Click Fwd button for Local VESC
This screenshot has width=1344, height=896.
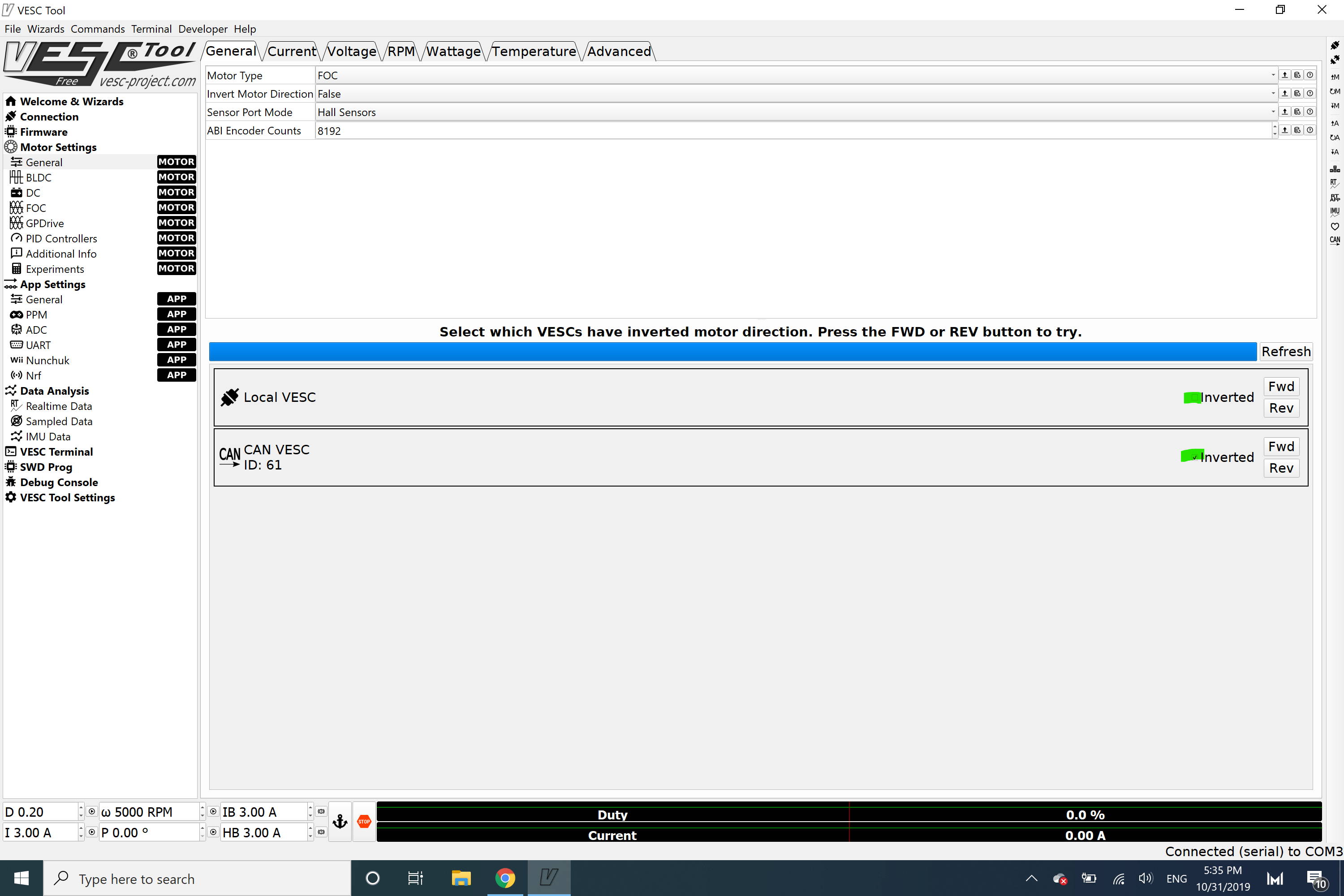click(1281, 387)
